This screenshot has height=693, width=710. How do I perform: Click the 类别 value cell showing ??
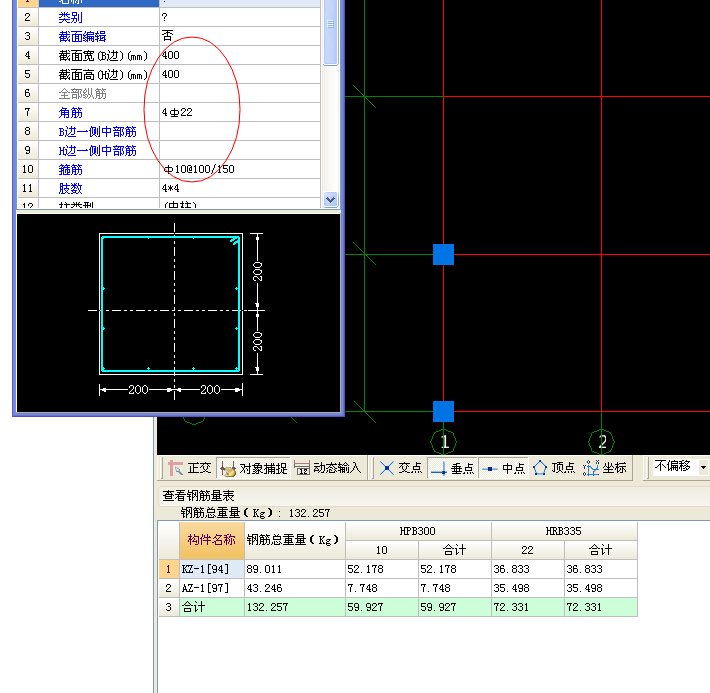240,18
